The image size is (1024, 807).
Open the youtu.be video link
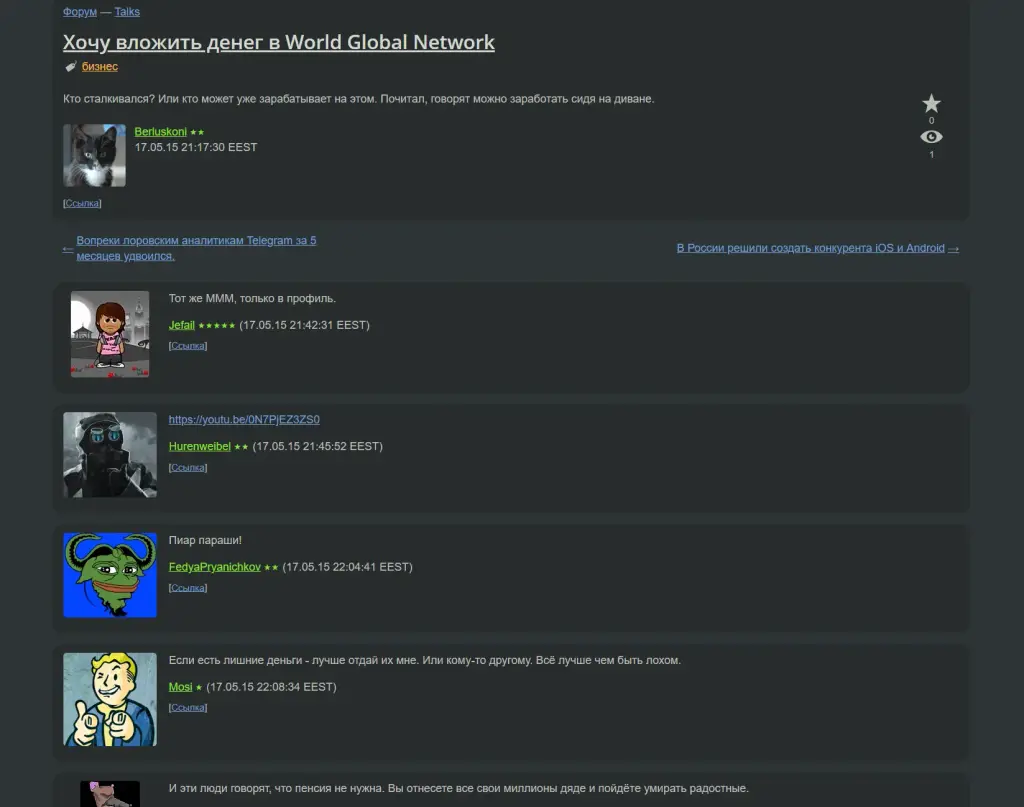(244, 420)
